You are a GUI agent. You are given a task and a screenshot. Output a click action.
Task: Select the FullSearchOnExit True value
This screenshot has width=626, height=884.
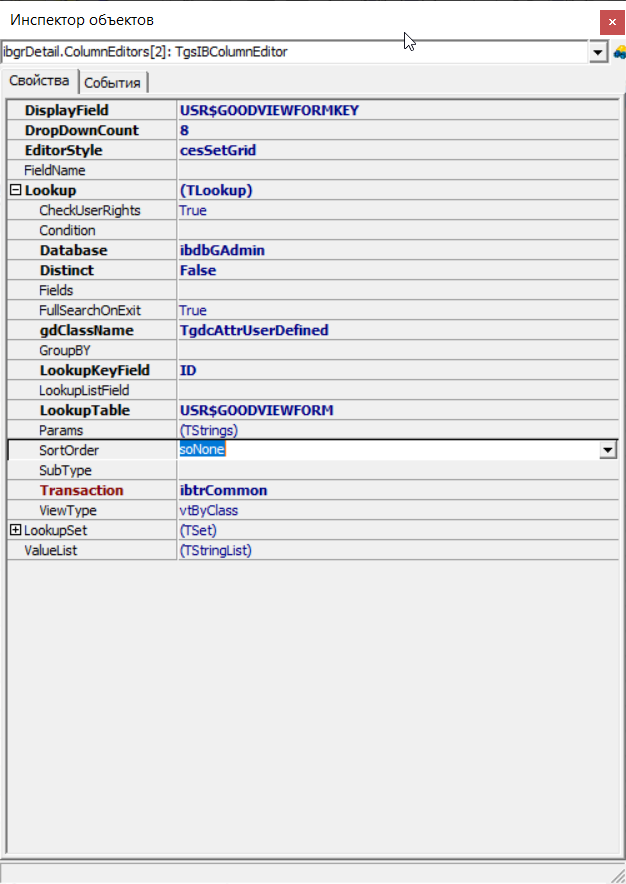click(x=193, y=310)
